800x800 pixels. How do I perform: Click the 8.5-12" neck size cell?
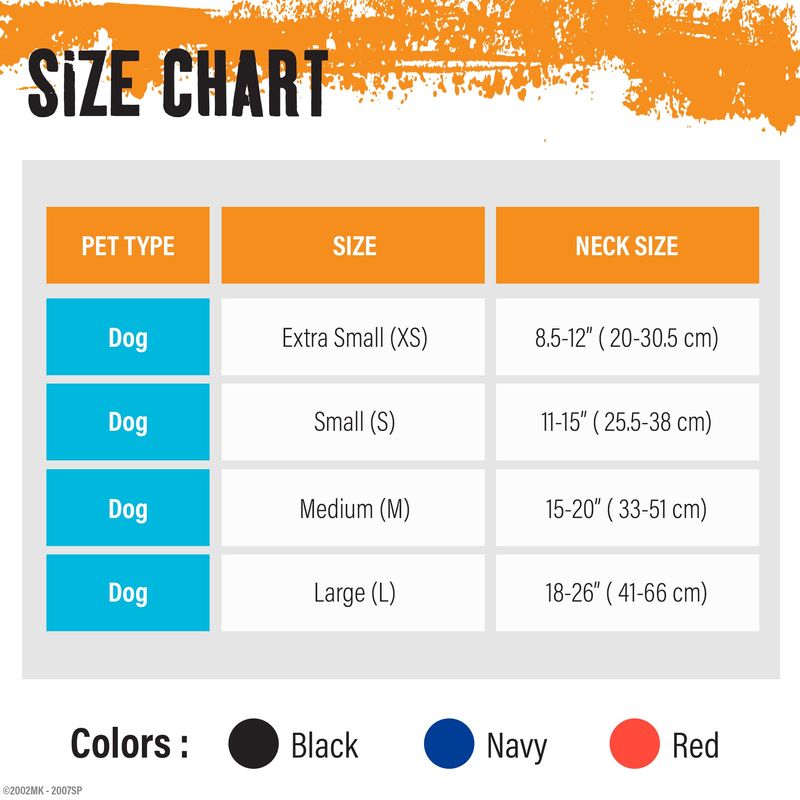627,337
